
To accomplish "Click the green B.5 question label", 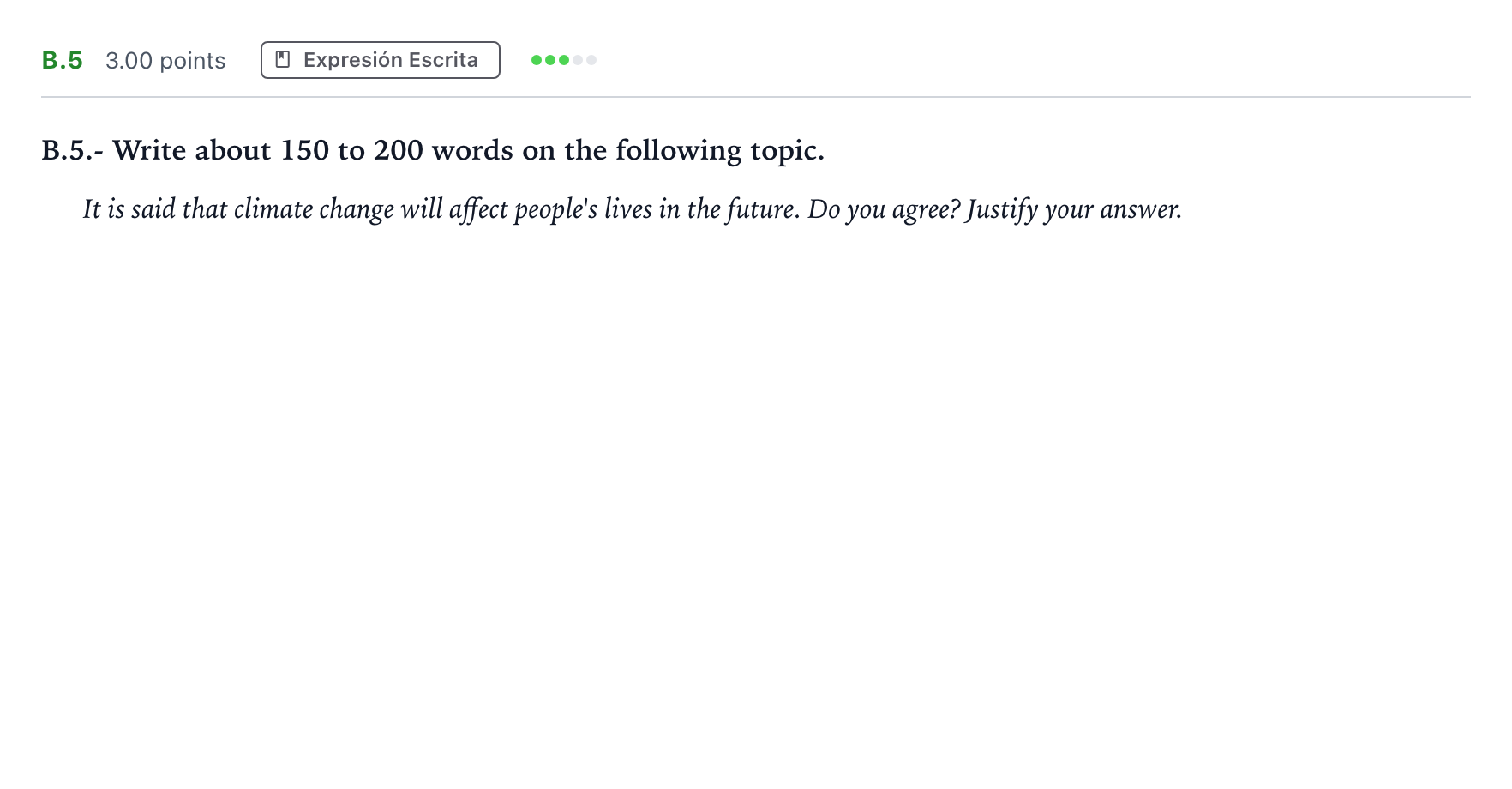I will point(63,60).
